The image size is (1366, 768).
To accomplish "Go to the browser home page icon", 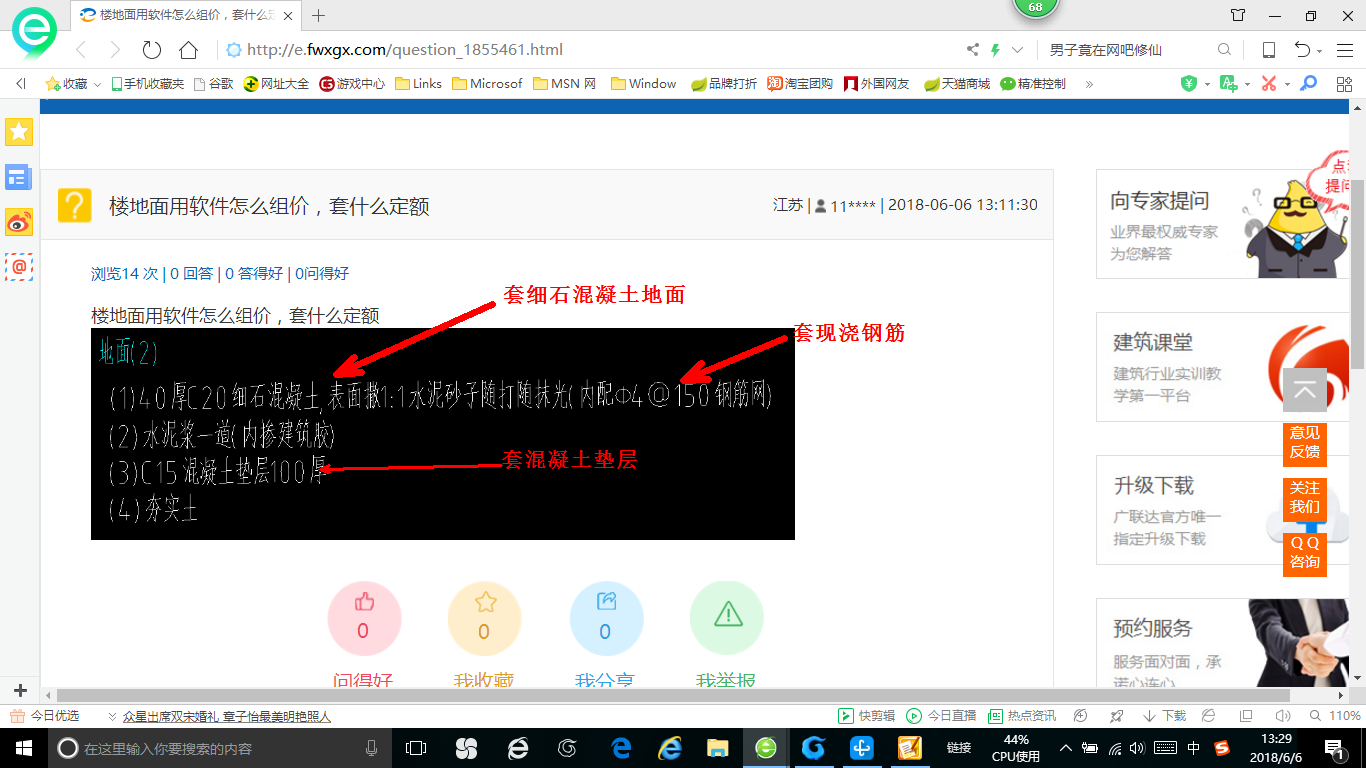I will tap(188, 50).
